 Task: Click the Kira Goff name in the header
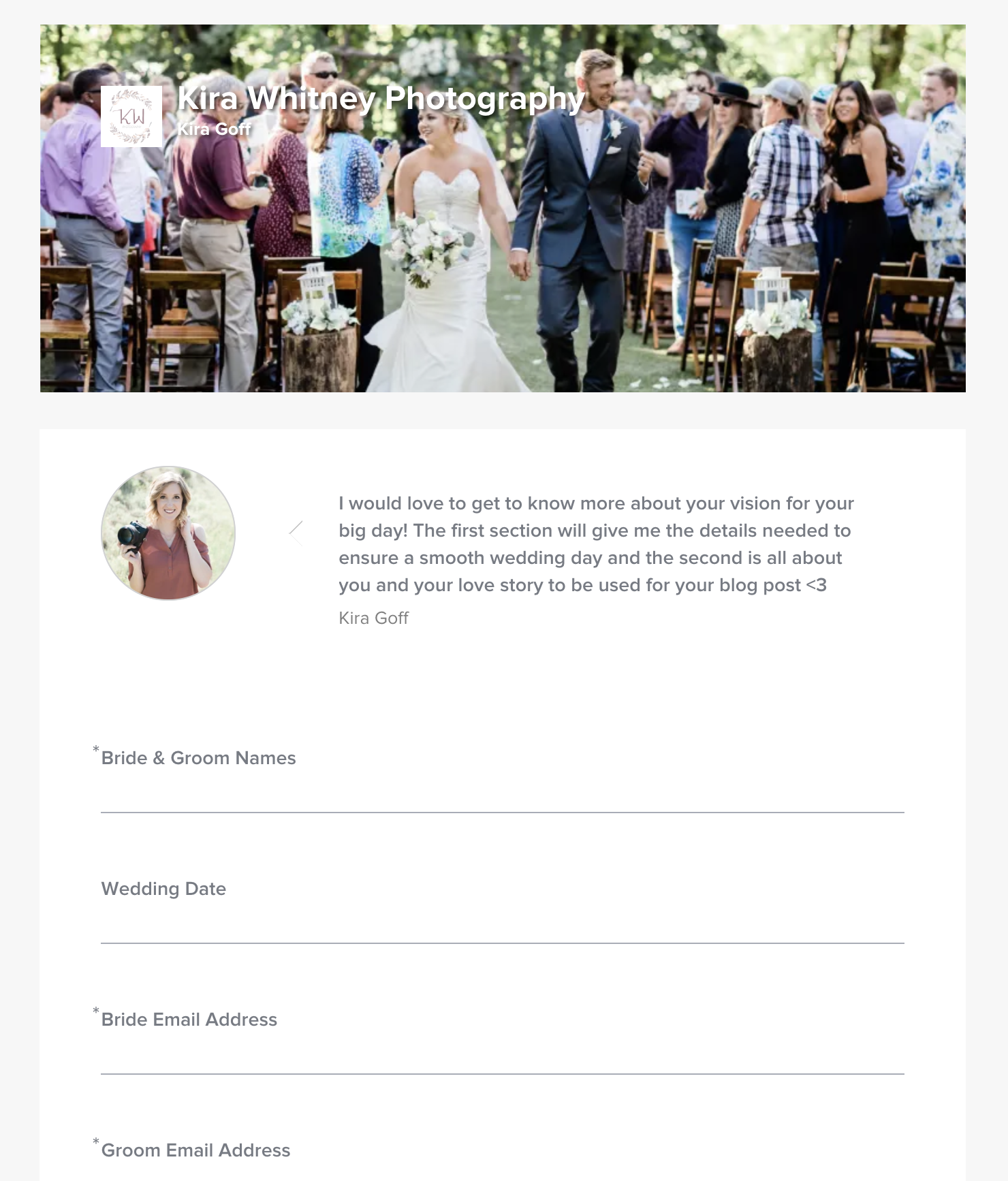pos(215,129)
